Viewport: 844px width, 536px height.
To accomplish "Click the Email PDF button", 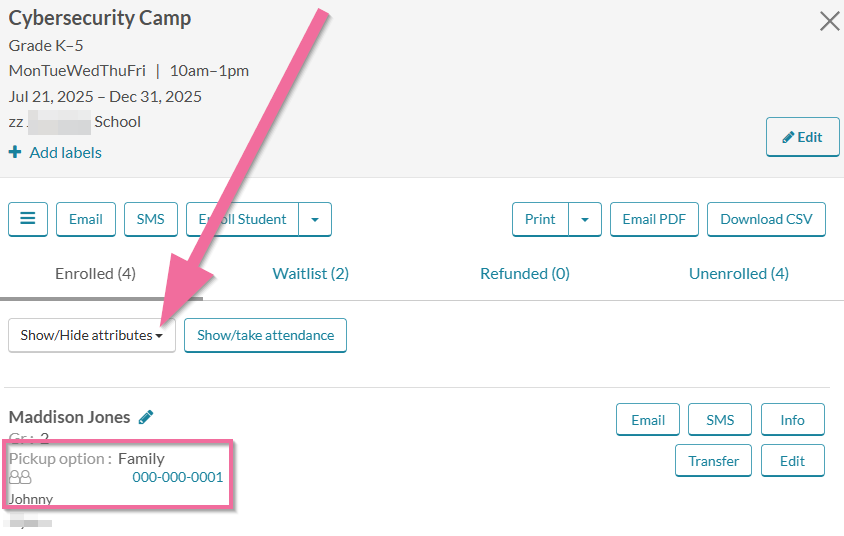I will [654, 219].
